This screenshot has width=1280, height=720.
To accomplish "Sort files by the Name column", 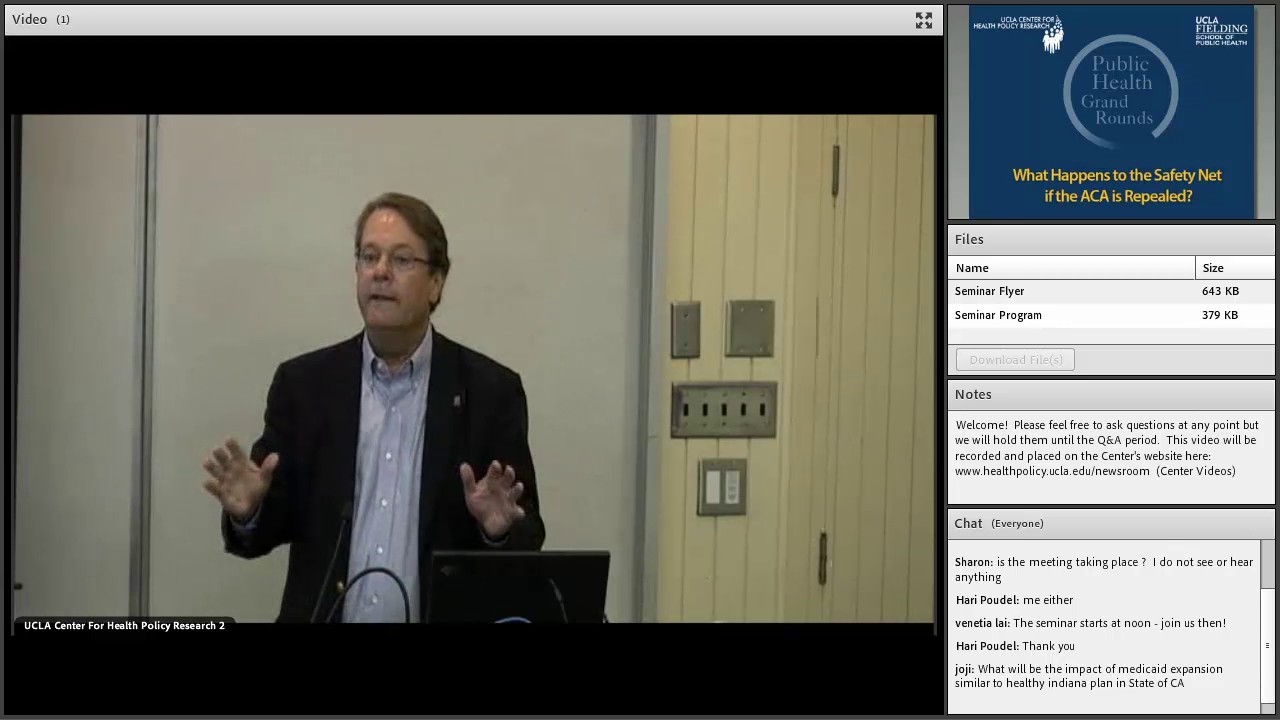I will pyautogui.click(x=1071, y=268).
